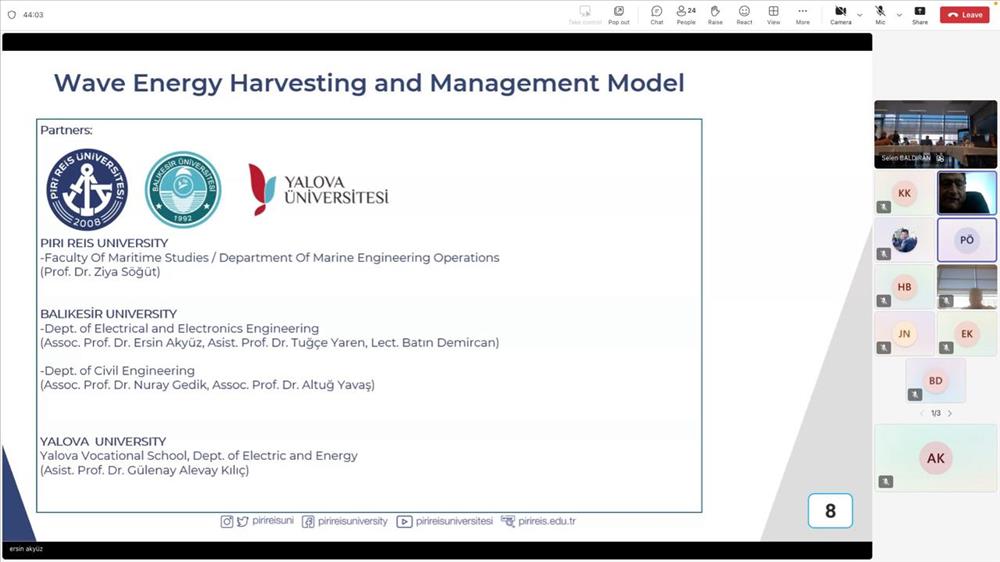This screenshot has width=1000, height=562.
Task: Pop out the shared content
Action: pyautogui.click(x=619, y=15)
